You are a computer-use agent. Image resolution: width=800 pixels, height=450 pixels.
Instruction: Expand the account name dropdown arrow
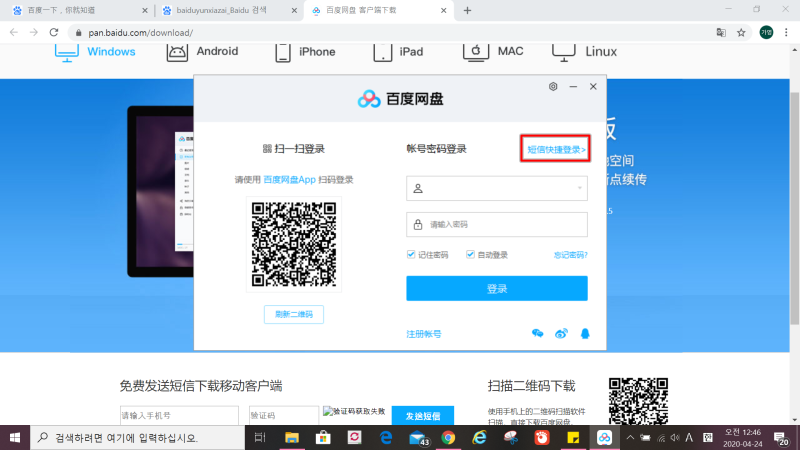pos(580,188)
